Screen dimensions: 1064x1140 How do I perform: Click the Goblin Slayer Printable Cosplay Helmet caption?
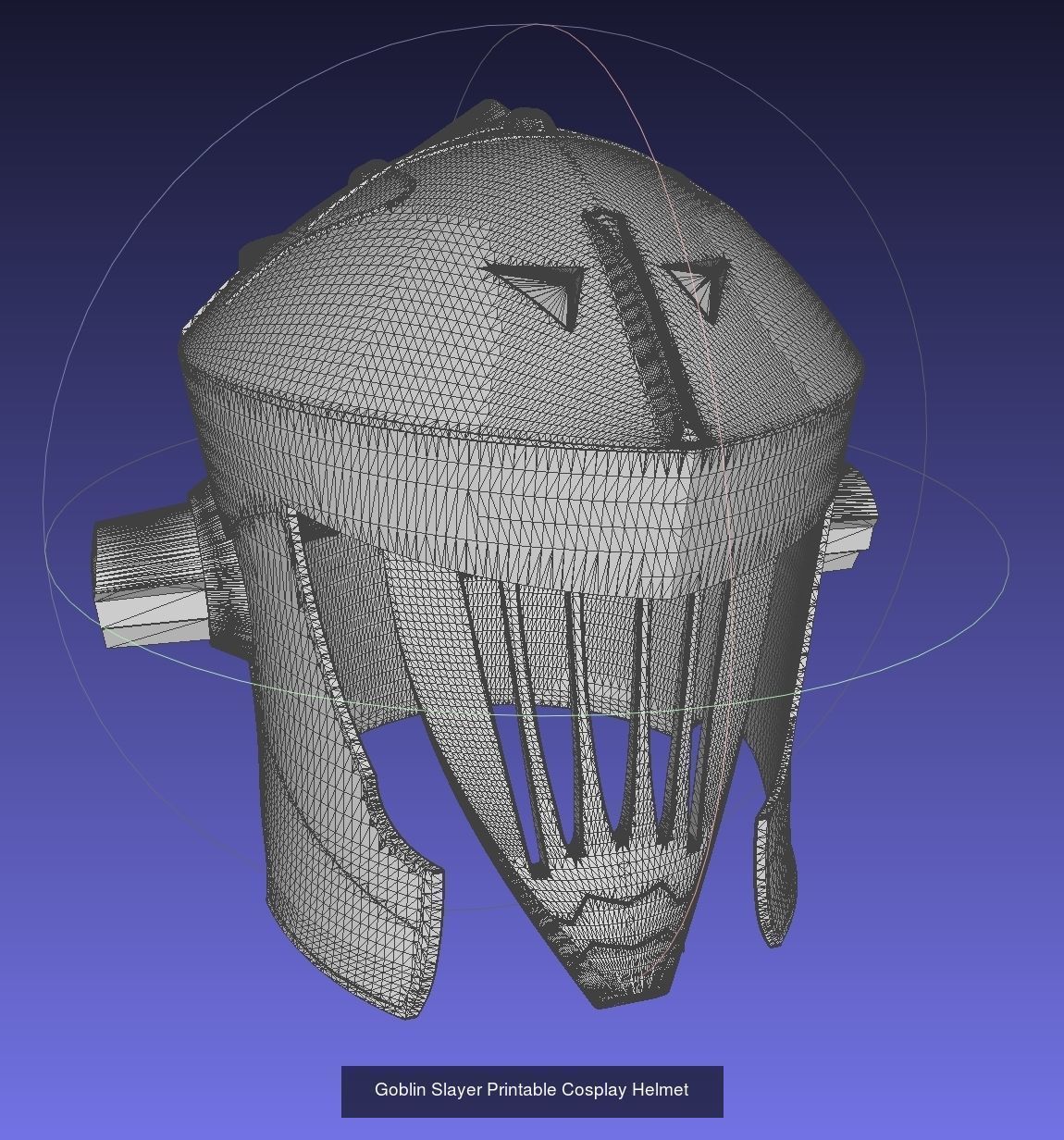tap(531, 1090)
